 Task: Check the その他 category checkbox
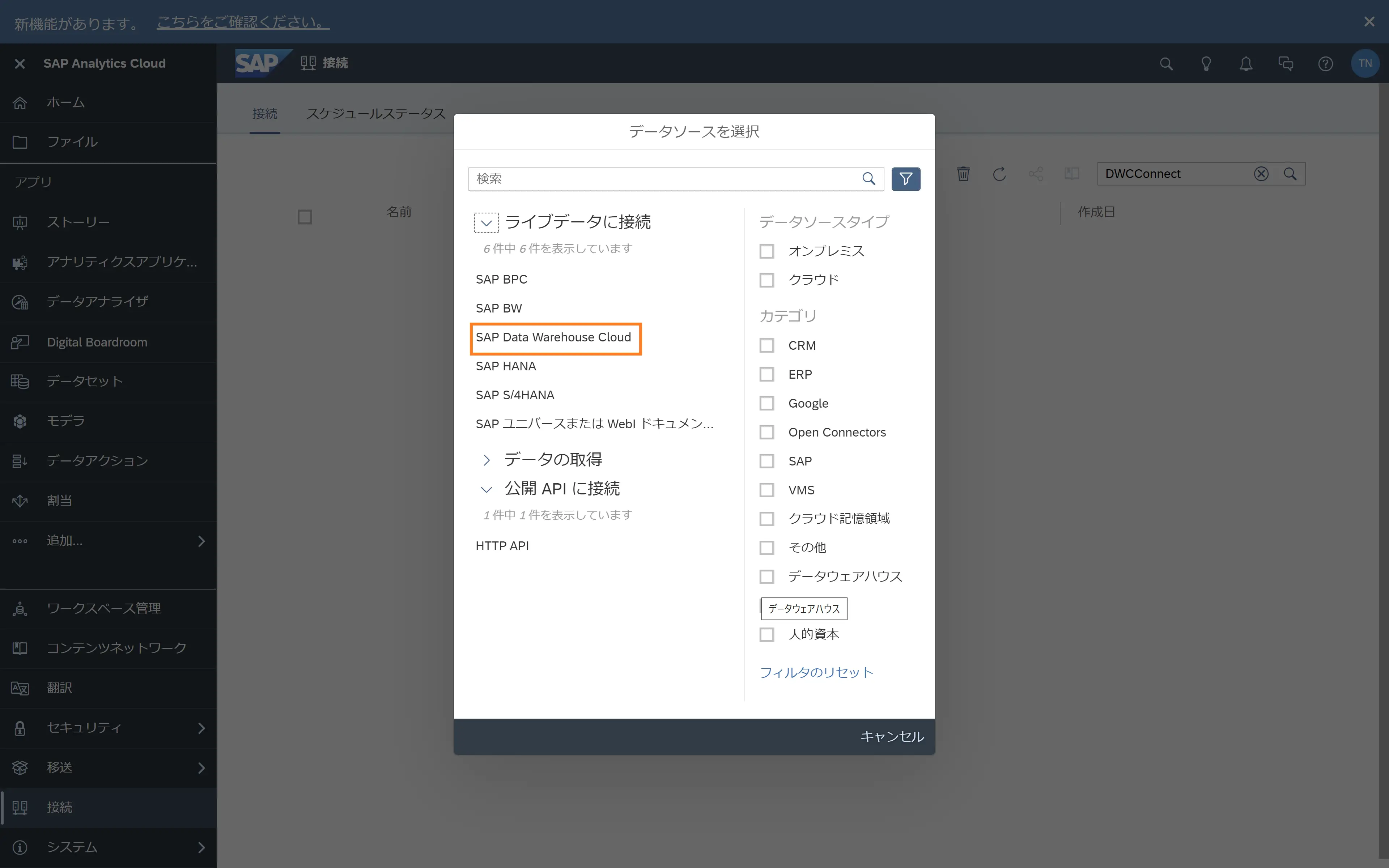click(x=766, y=548)
